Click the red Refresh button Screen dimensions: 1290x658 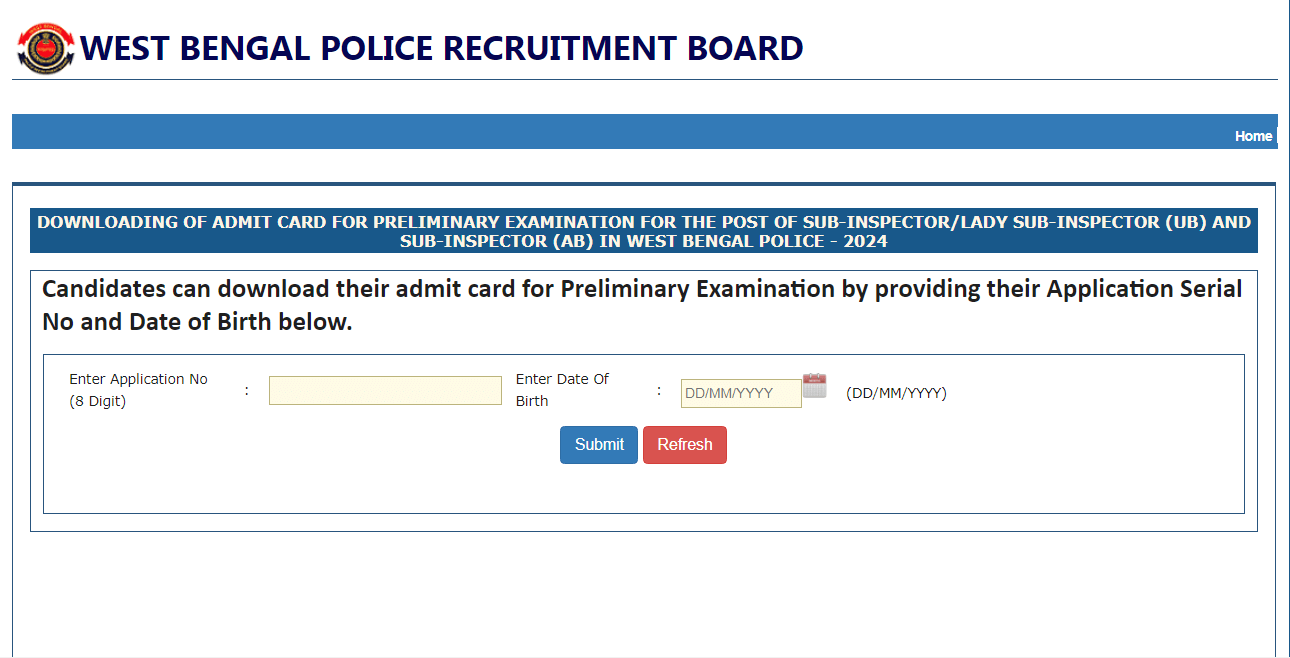click(x=684, y=445)
